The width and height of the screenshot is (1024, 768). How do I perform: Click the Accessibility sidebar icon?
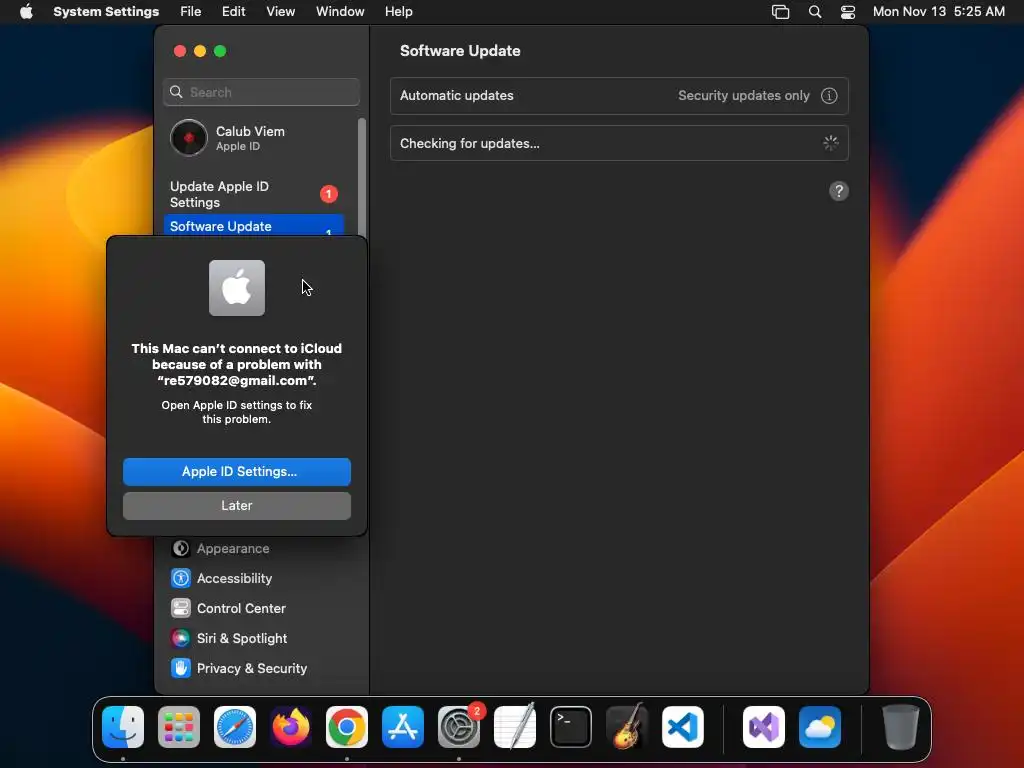[x=181, y=579]
